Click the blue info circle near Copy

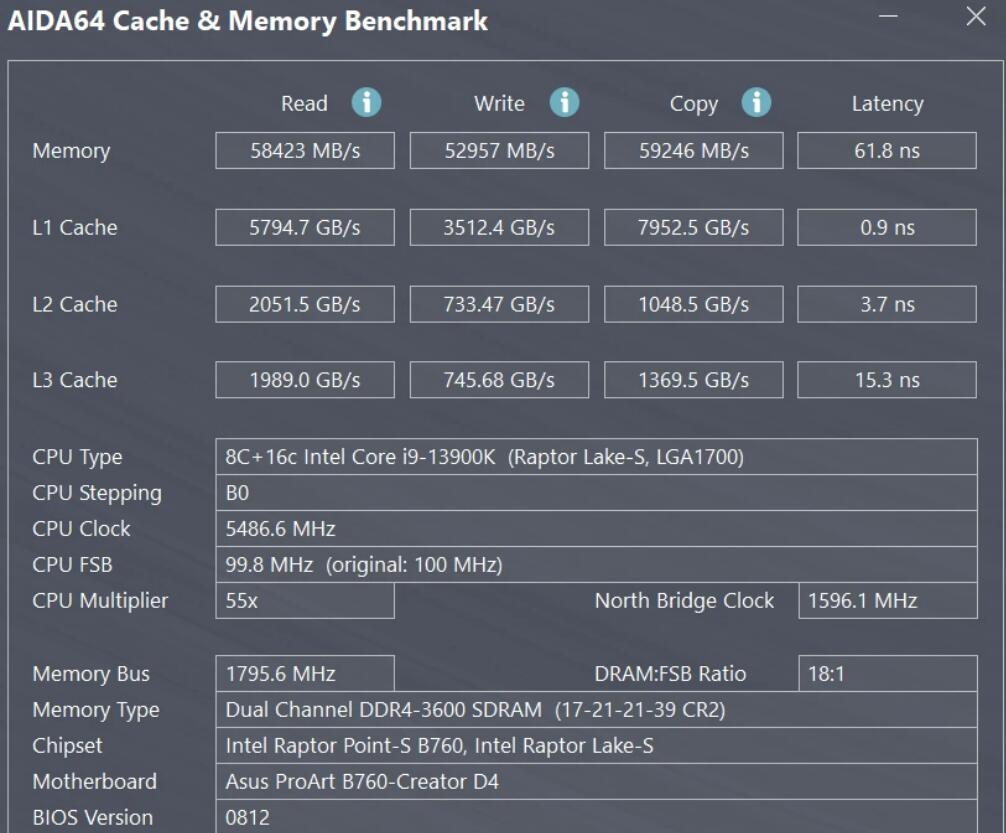point(755,103)
